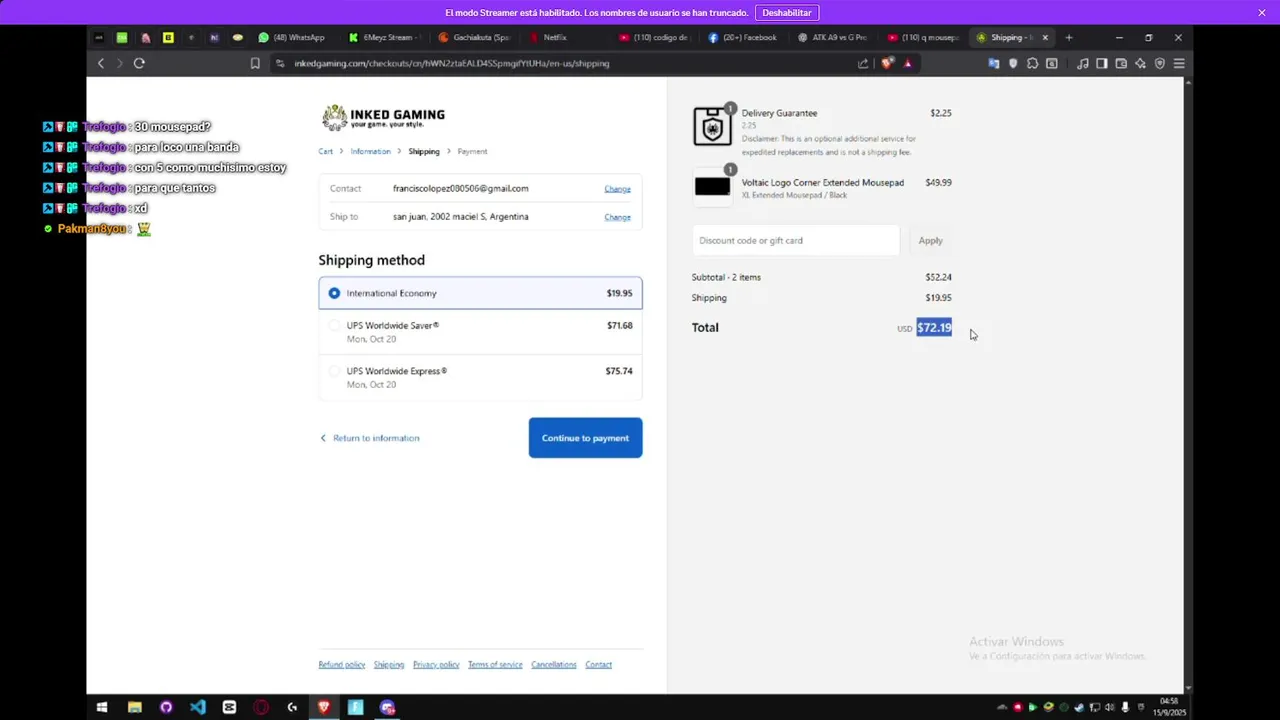This screenshot has height=720, width=1280.
Task: Dismiss the Streamer mode banner
Action: coord(1262,12)
